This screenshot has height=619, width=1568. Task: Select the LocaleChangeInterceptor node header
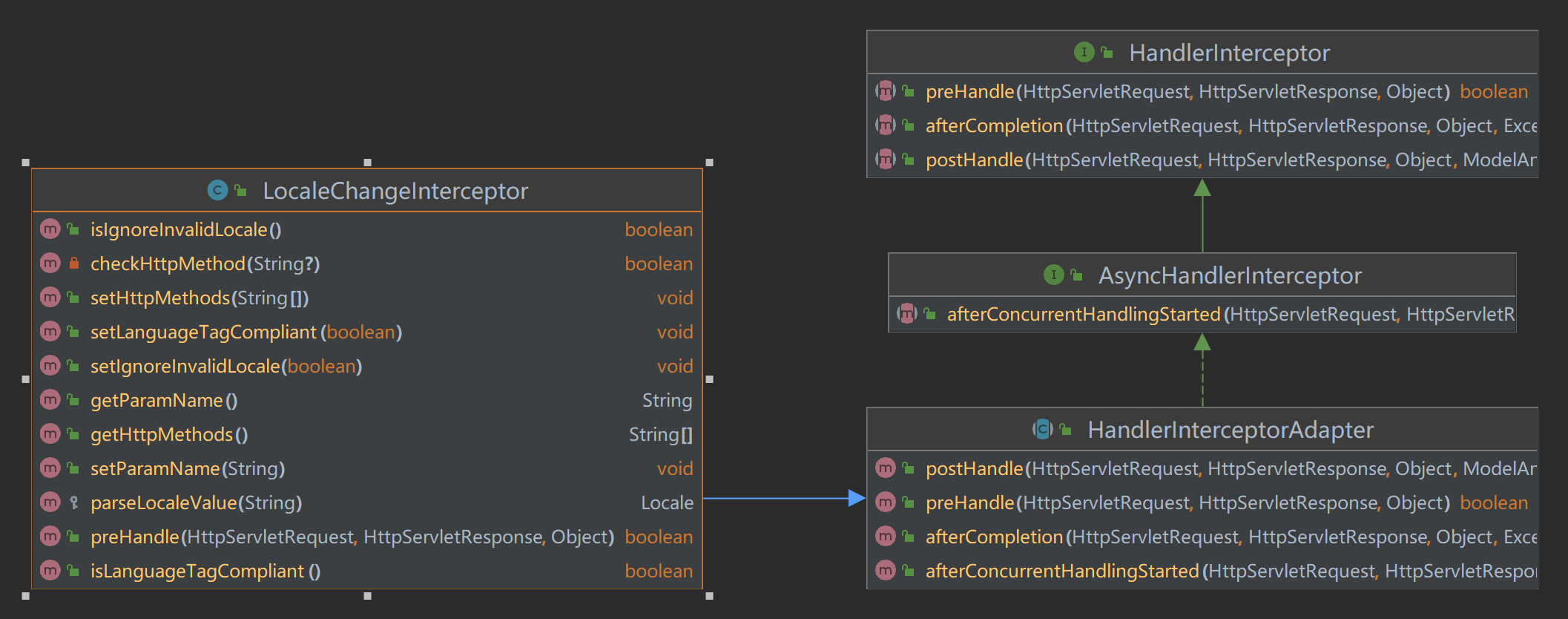395,191
